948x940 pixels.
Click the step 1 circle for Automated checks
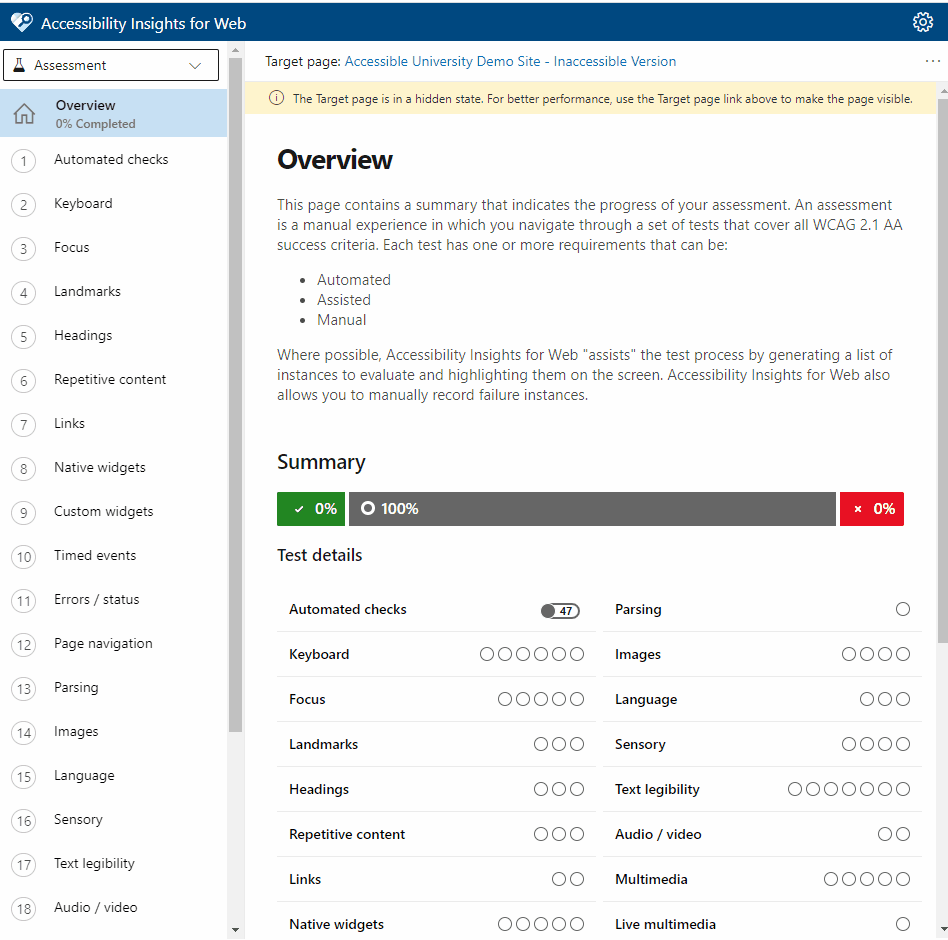pyautogui.click(x=24, y=161)
